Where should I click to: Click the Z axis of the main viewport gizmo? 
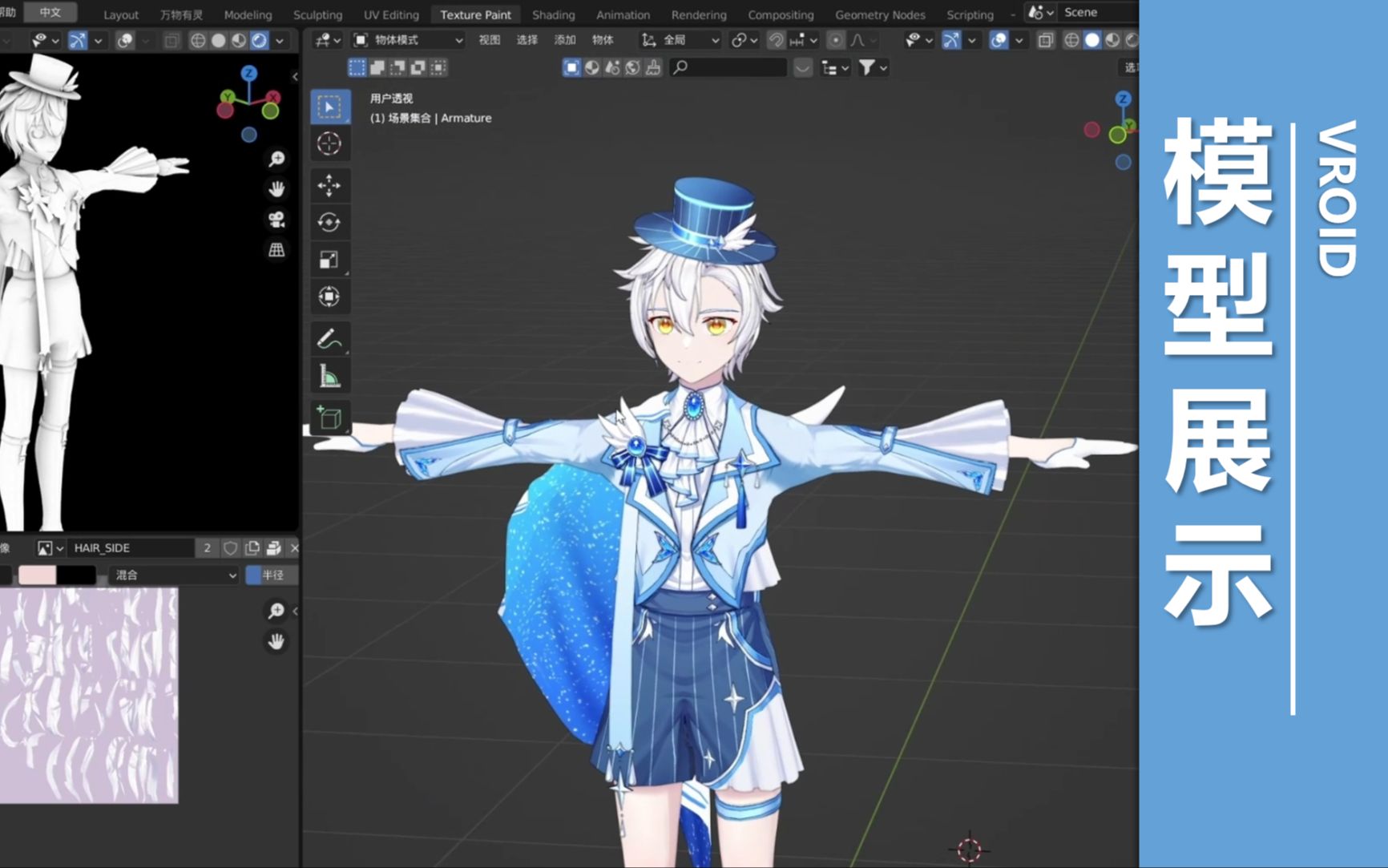pos(1123,99)
